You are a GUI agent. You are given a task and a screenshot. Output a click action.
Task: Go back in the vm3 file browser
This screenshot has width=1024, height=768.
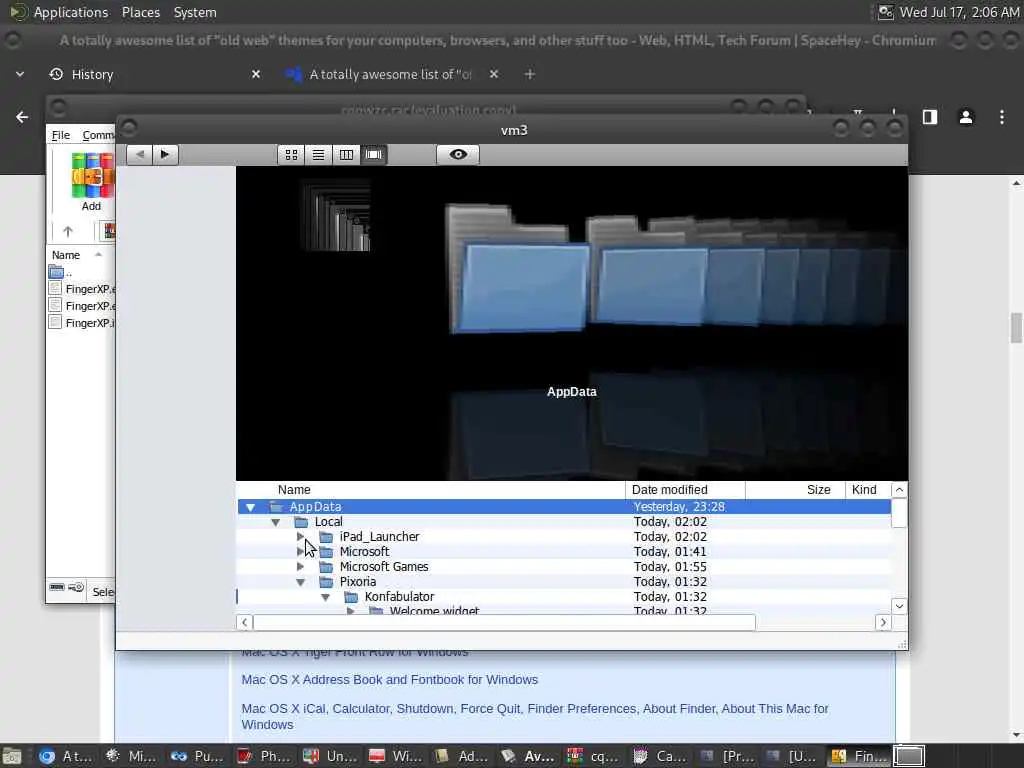coord(139,155)
